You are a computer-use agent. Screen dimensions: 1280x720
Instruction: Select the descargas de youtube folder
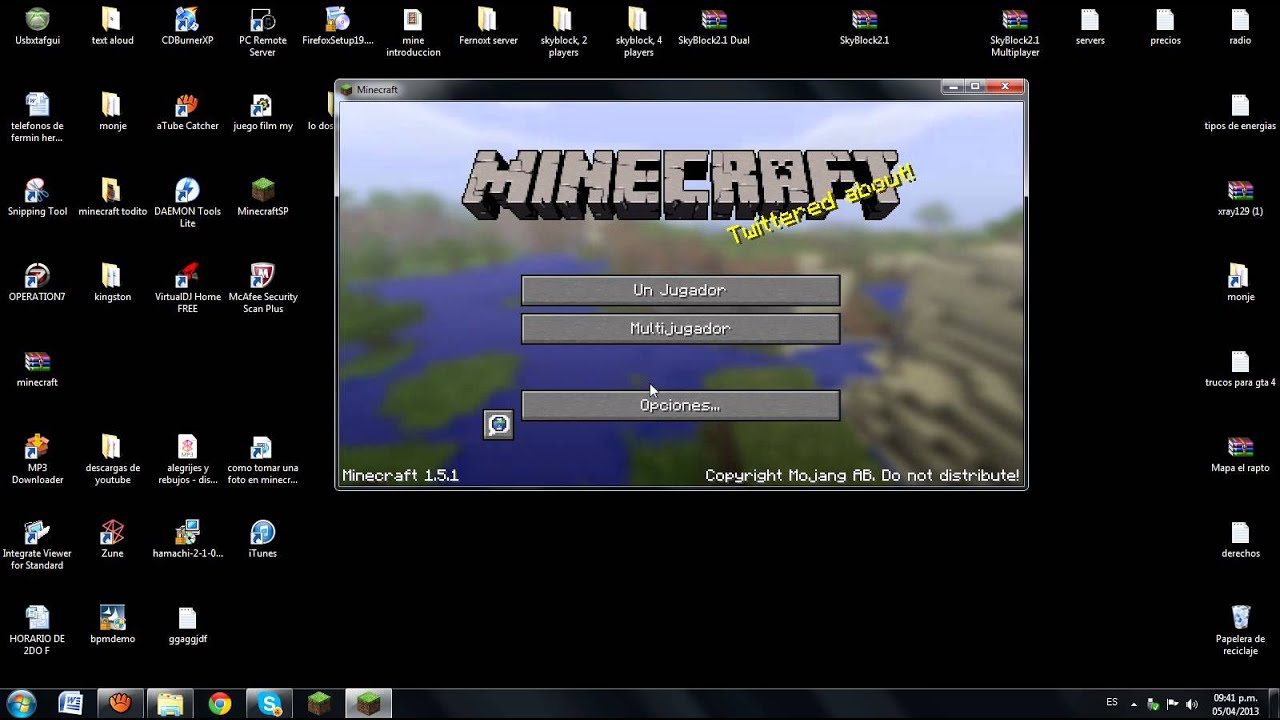[112, 460]
